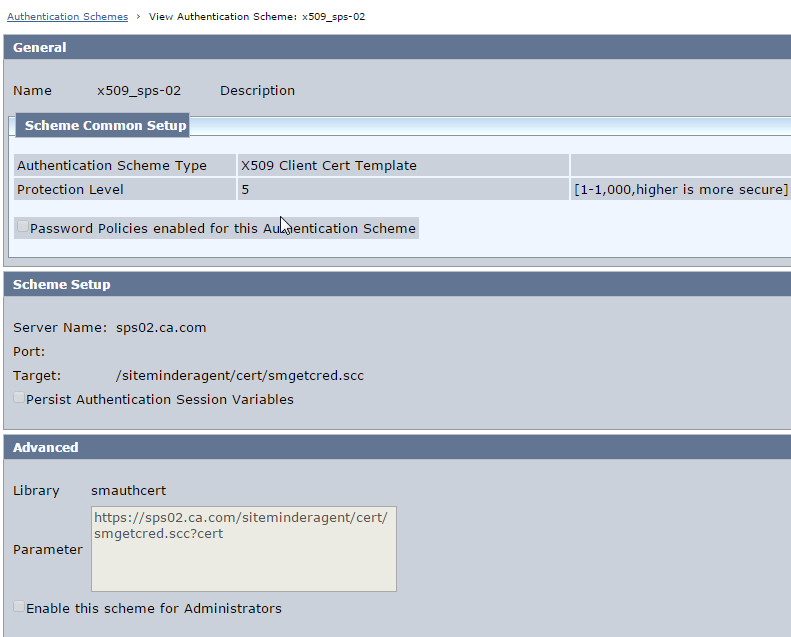
Task: Click the Scheme Setup section header
Action: pyautogui.click(x=397, y=284)
